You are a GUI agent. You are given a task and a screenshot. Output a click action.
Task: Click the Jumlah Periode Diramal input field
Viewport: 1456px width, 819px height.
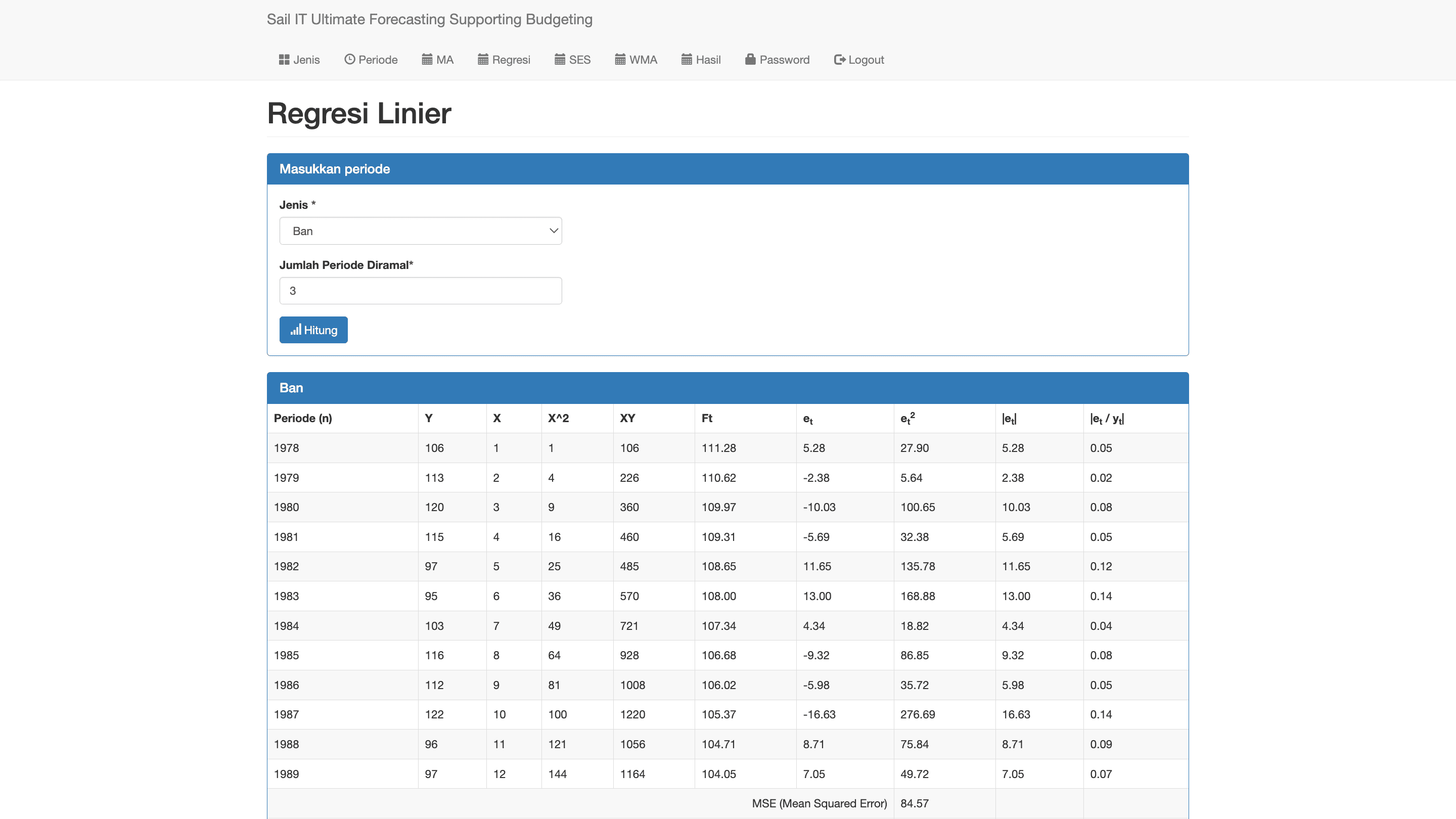pyautogui.click(x=420, y=291)
